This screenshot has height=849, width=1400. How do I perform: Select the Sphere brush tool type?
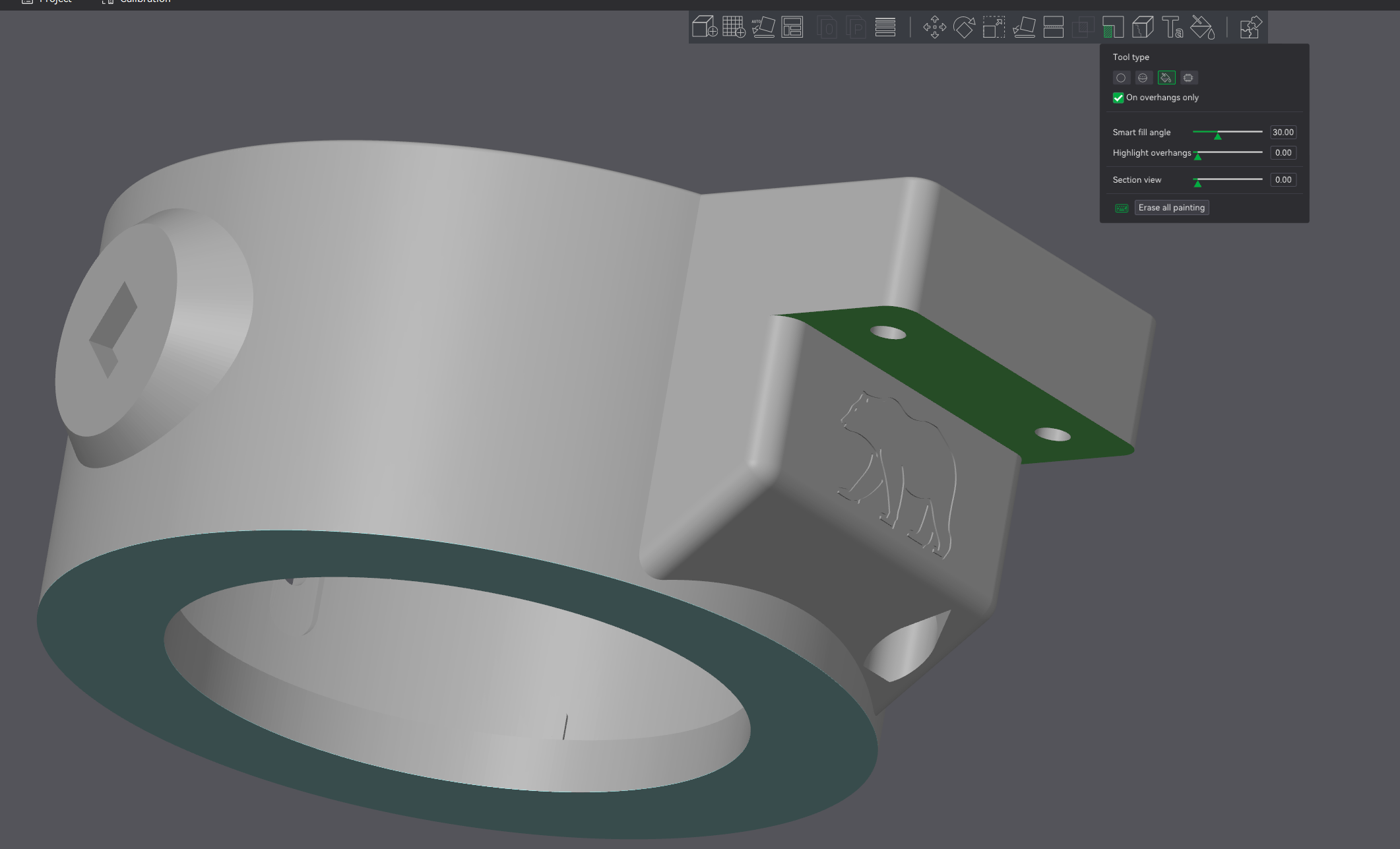(1143, 78)
